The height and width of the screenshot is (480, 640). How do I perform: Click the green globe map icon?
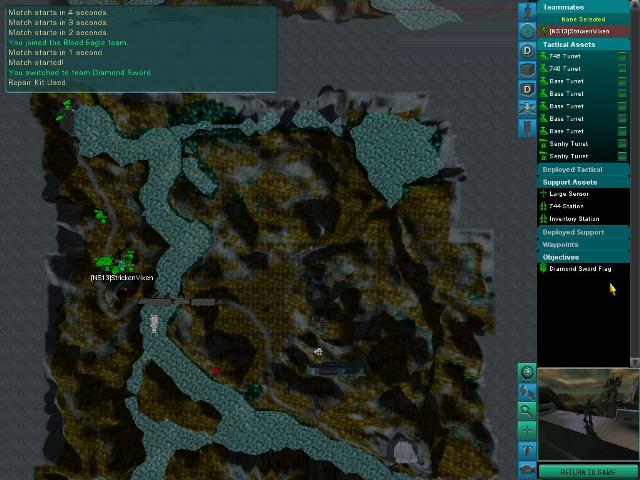[x=527, y=372]
